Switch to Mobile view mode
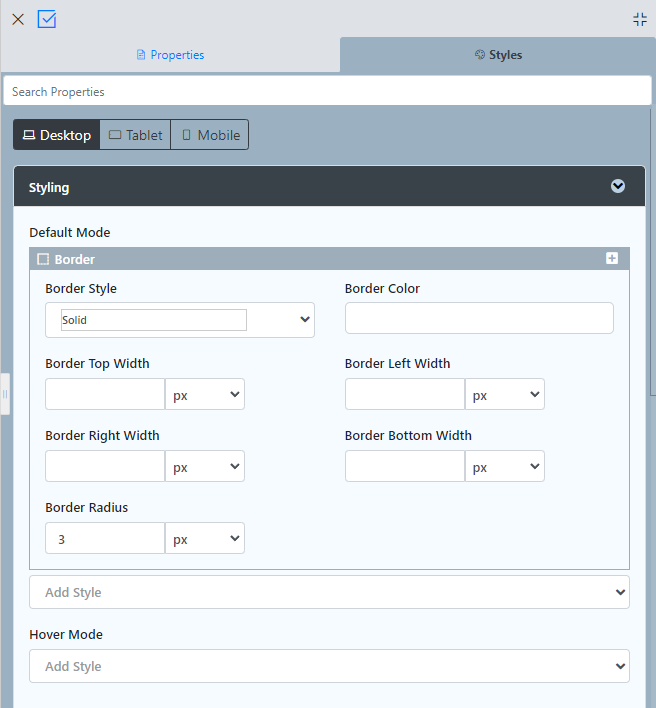Image resolution: width=656 pixels, height=708 pixels. [x=210, y=135]
